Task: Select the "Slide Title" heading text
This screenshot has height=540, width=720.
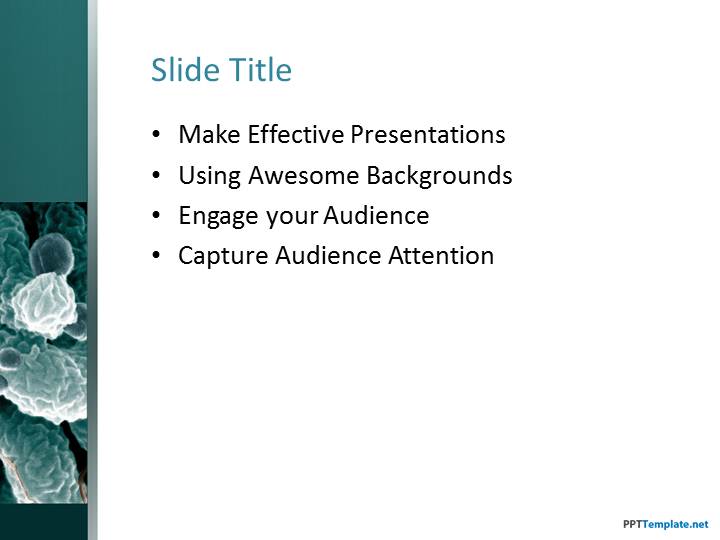Action: click(221, 70)
